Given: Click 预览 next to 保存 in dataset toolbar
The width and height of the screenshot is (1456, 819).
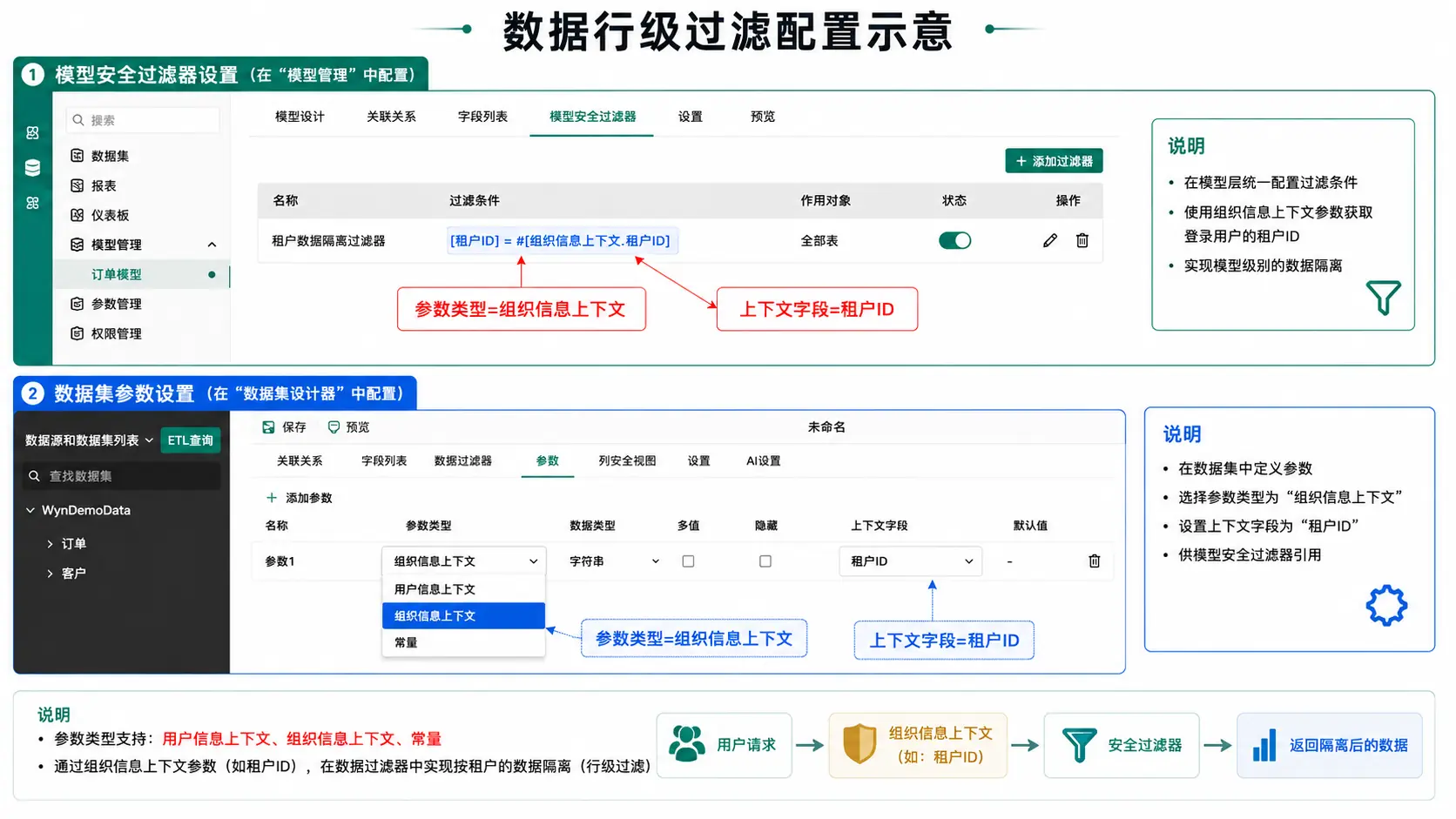Looking at the screenshot, I should [x=348, y=427].
